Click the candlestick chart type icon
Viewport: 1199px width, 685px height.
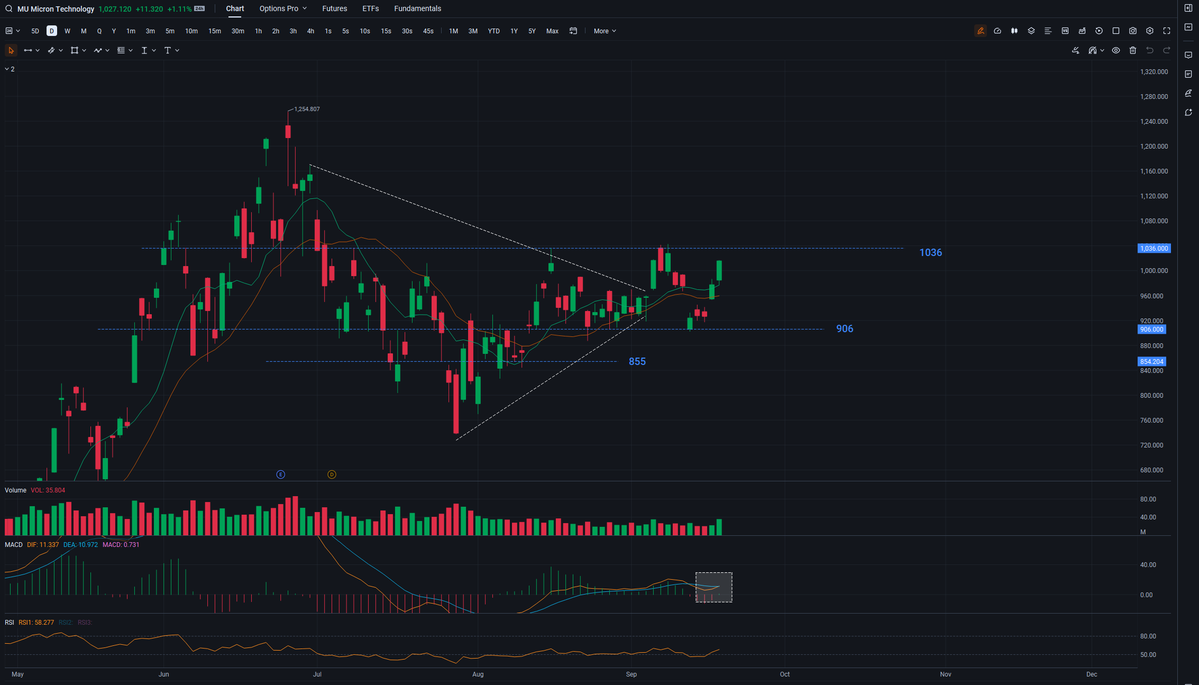coord(1014,31)
